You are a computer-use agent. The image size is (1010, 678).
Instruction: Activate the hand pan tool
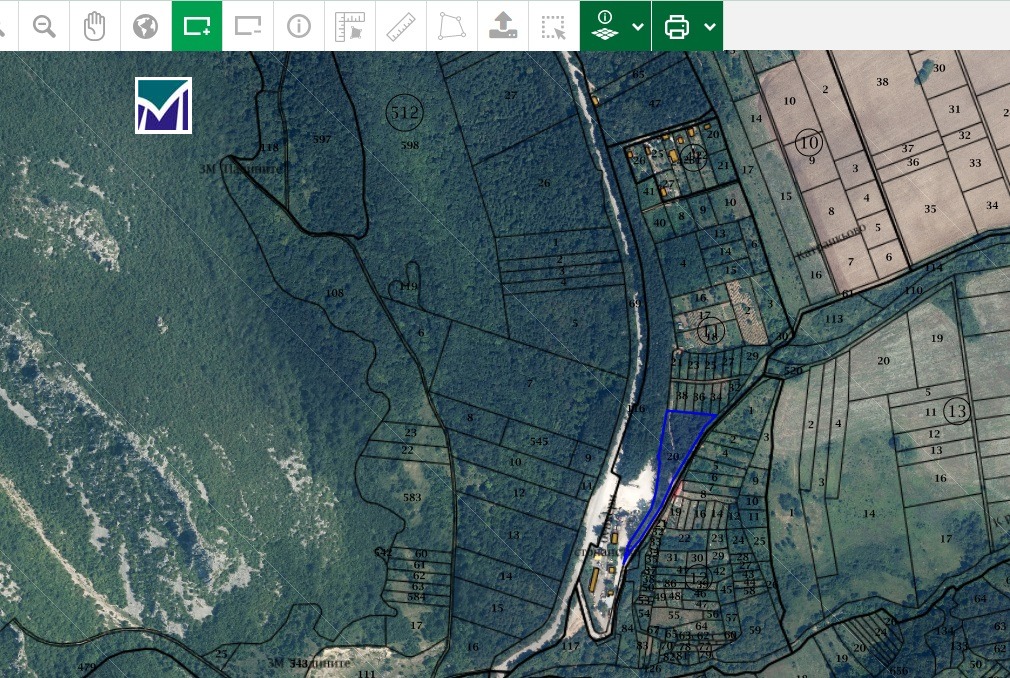point(94,26)
